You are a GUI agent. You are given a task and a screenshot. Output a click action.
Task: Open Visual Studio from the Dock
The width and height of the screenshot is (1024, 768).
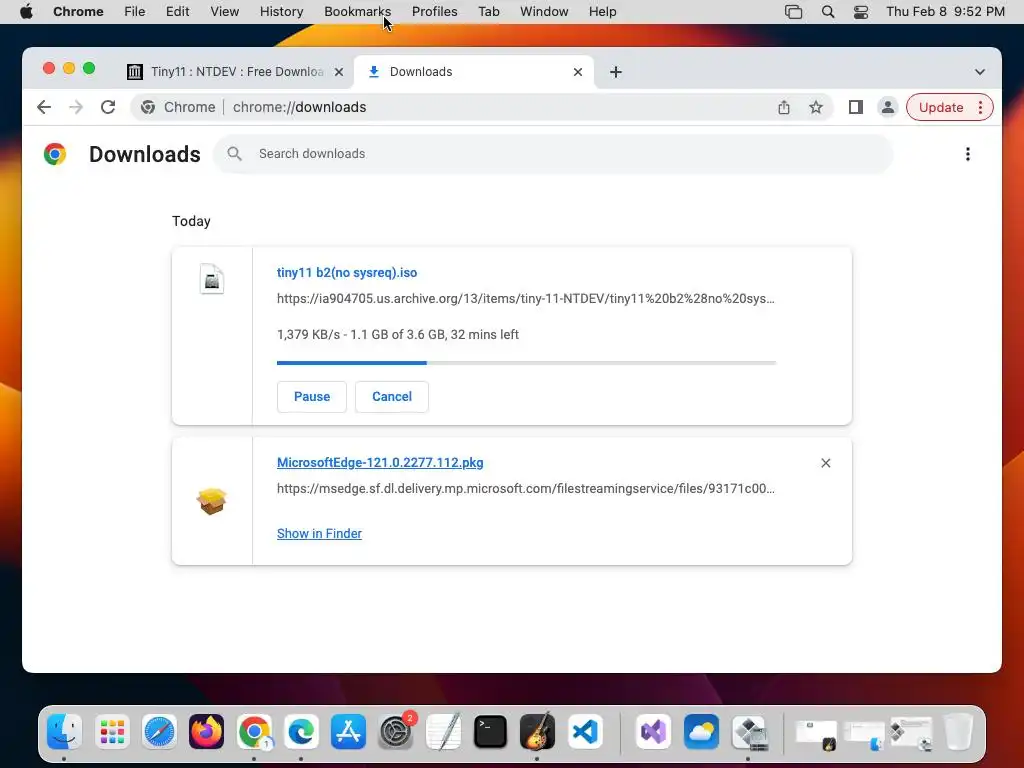(653, 731)
